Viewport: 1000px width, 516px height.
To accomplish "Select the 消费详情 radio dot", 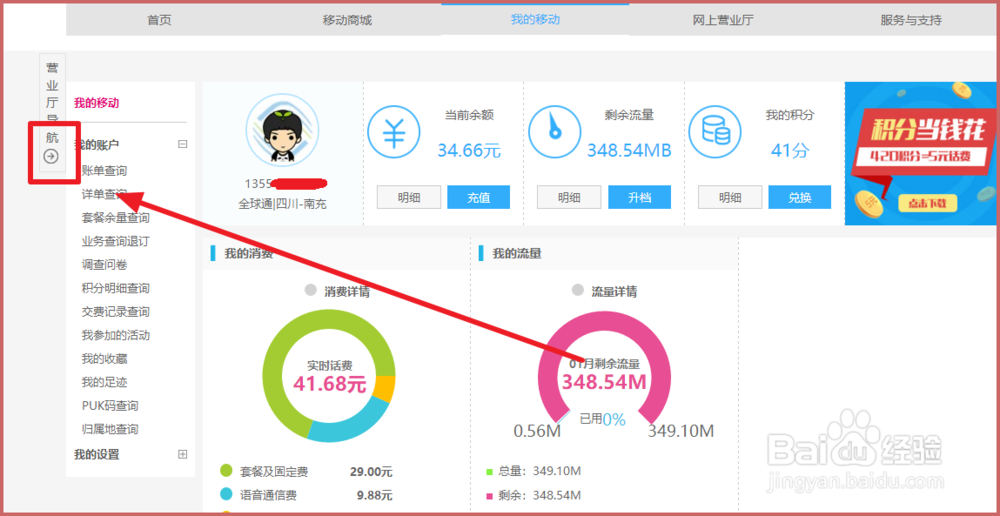I will [x=311, y=290].
